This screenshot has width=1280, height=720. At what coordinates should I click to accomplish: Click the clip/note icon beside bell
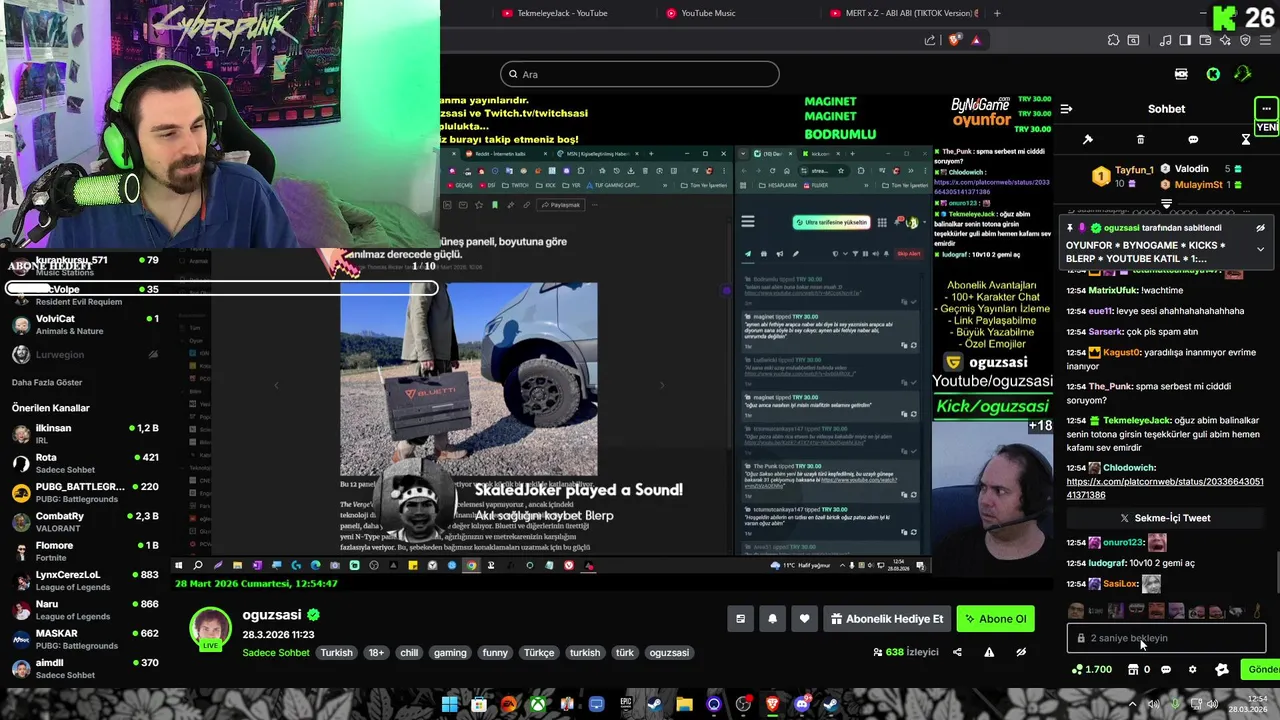740,619
